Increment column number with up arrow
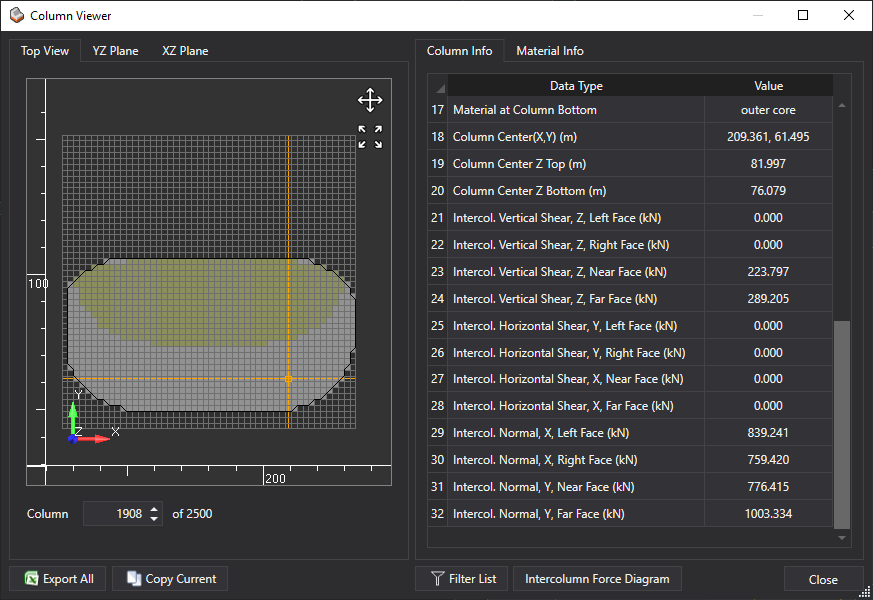The width and height of the screenshot is (873, 600). coord(154,508)
